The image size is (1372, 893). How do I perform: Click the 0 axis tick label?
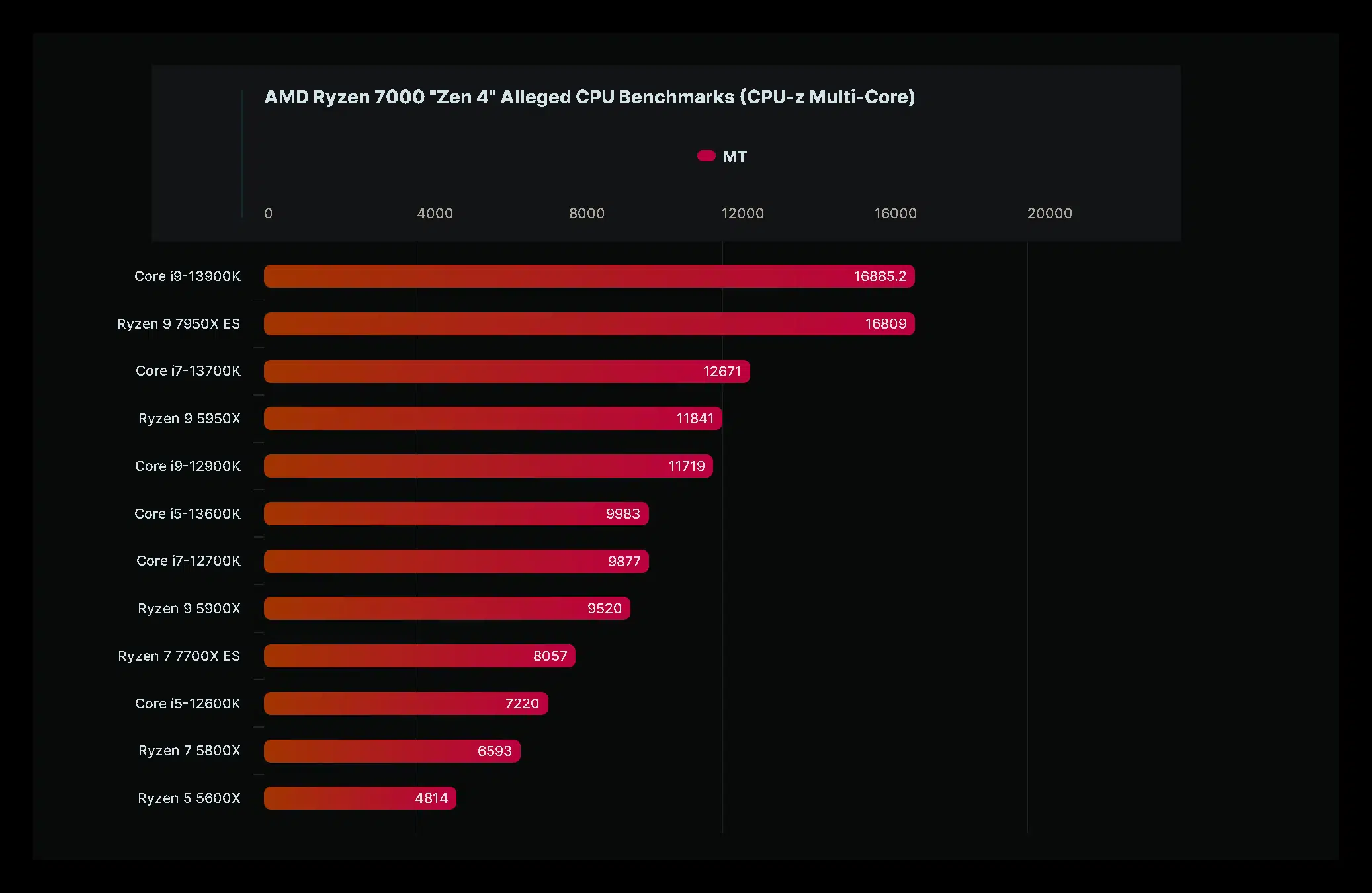[x=268, y=214]
